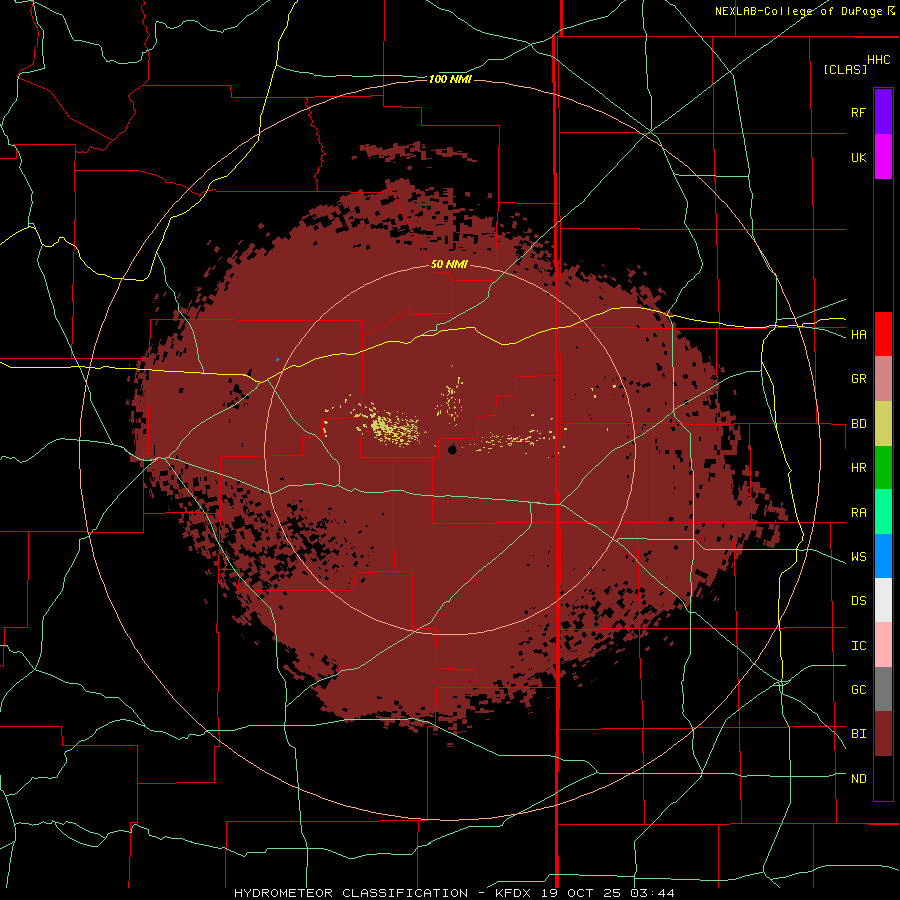This screenshot has width=900, height=900.
Task: Click the RF legend label
Action: [858, 113]
